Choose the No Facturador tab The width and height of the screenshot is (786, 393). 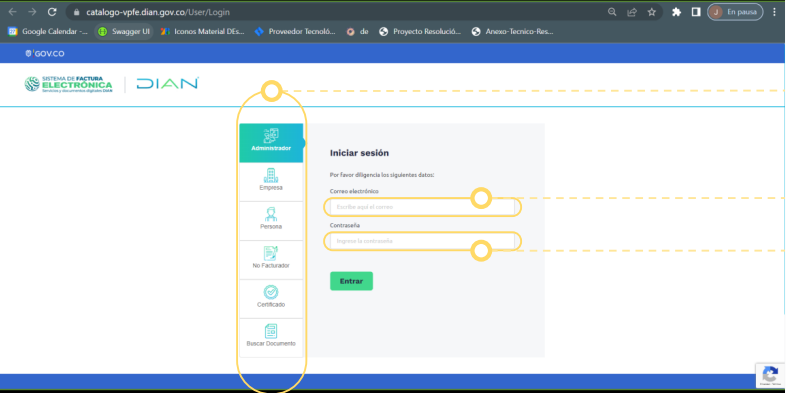click(x=271, y=260)
